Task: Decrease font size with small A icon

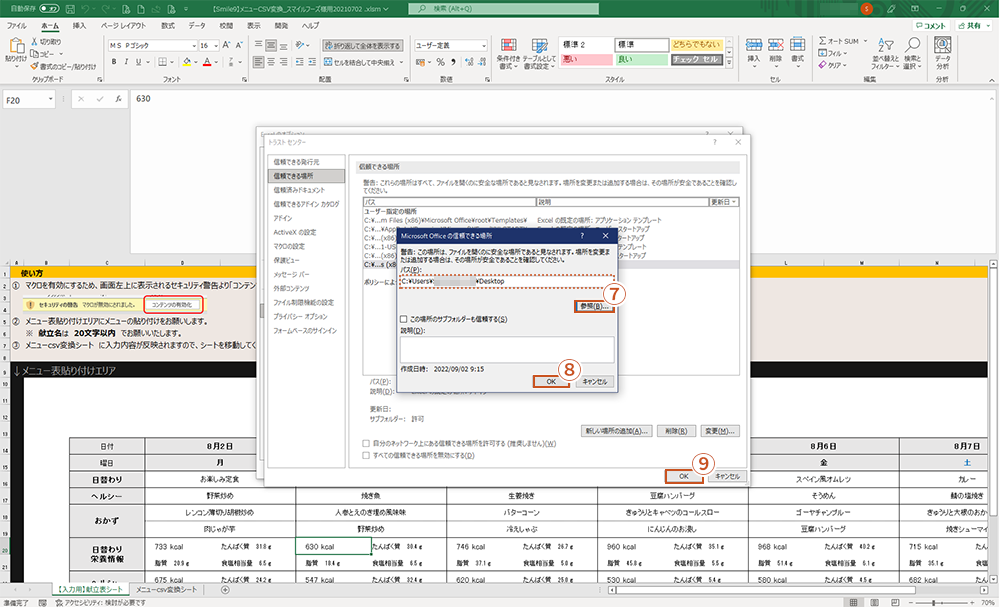Action: pos(239,45)
